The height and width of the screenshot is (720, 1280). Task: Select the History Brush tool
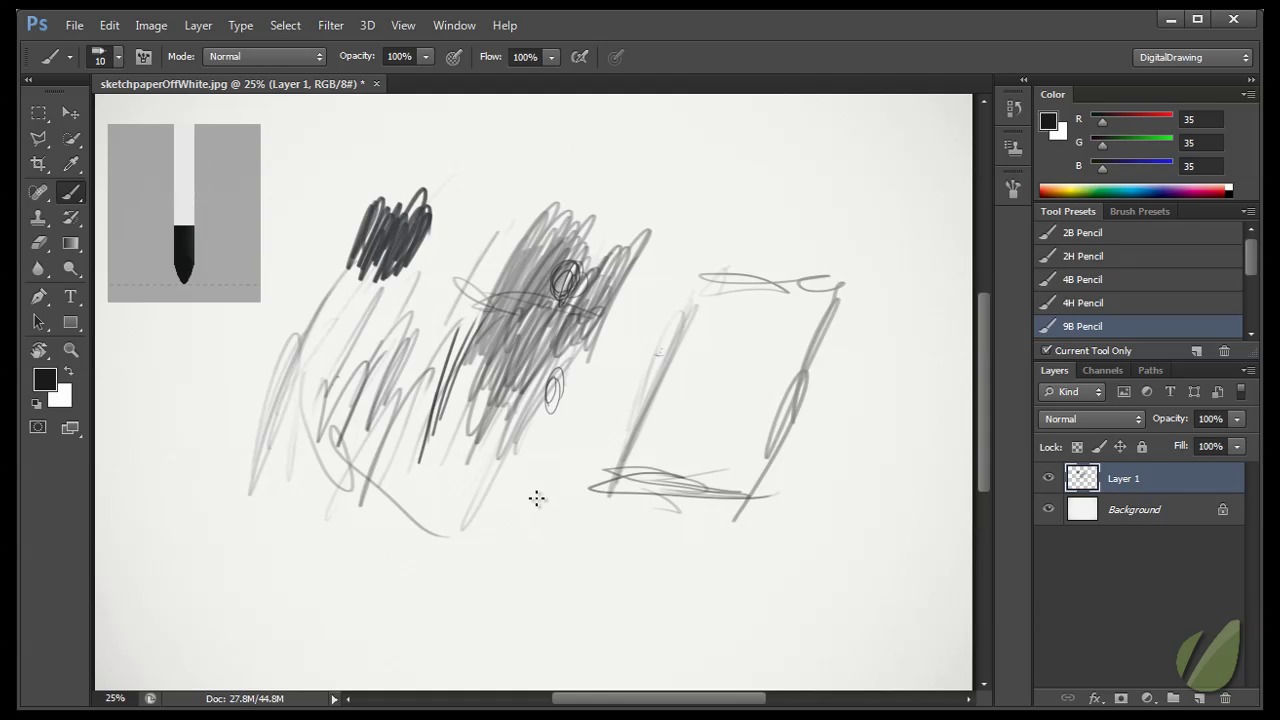click(x=71, y=217)
